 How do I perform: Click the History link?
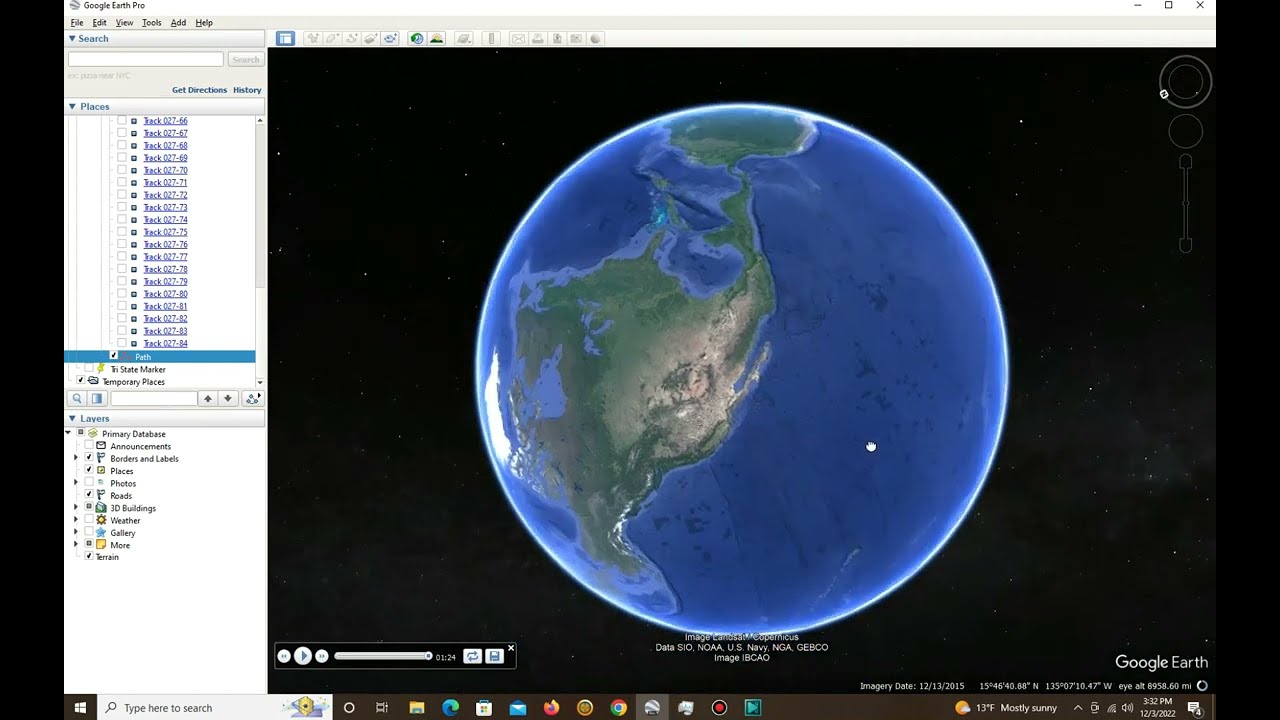pos(247,90)
